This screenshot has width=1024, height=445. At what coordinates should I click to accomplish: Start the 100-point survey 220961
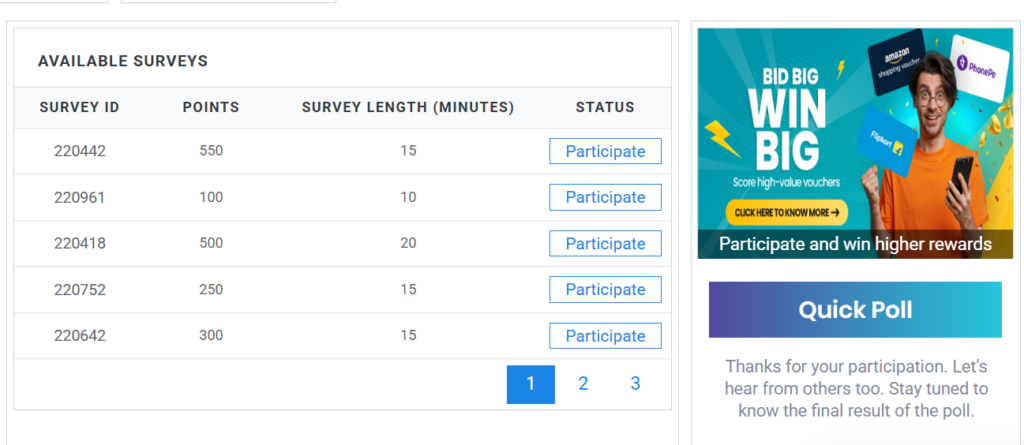point(605,197)
